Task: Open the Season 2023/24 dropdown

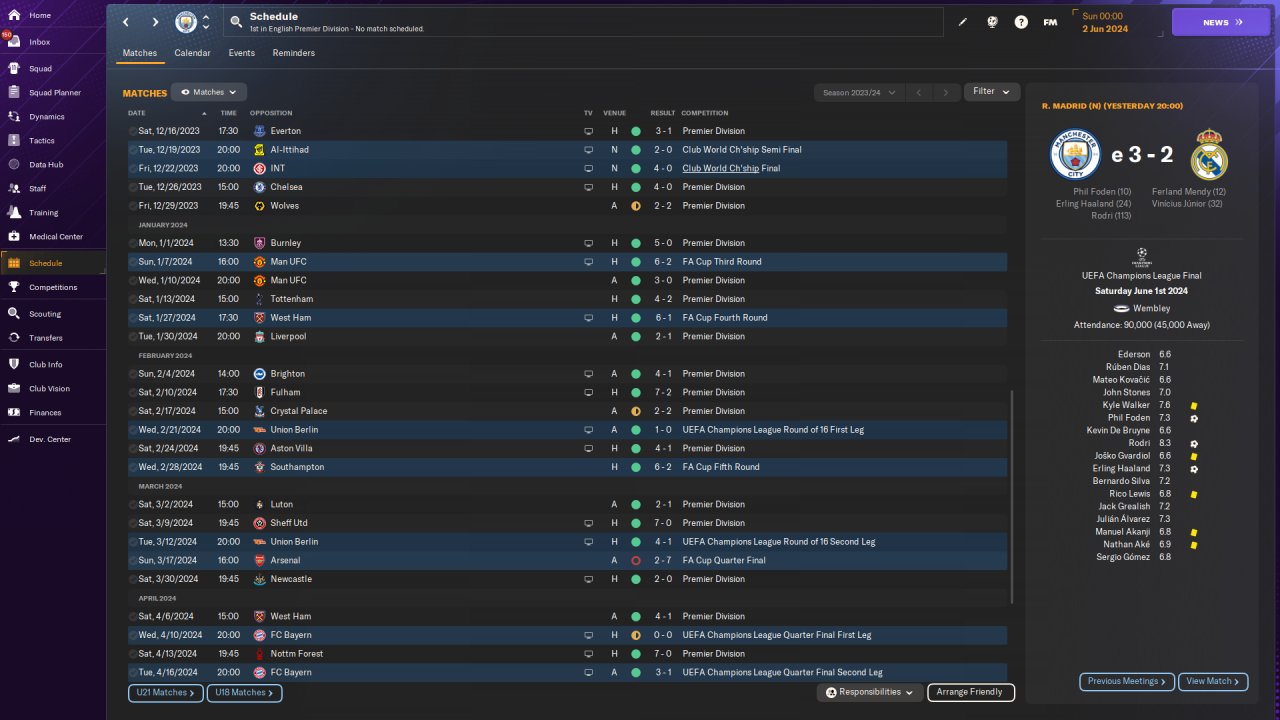Action: [x=859, y=92]
